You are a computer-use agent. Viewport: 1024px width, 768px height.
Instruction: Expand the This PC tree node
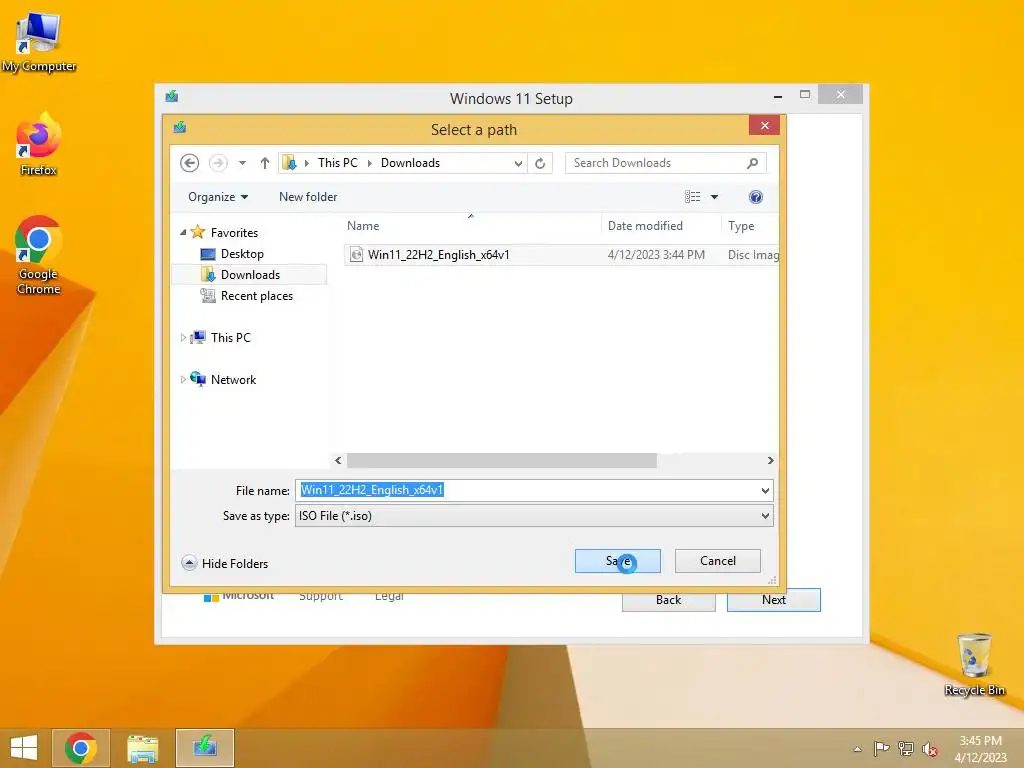184,338
